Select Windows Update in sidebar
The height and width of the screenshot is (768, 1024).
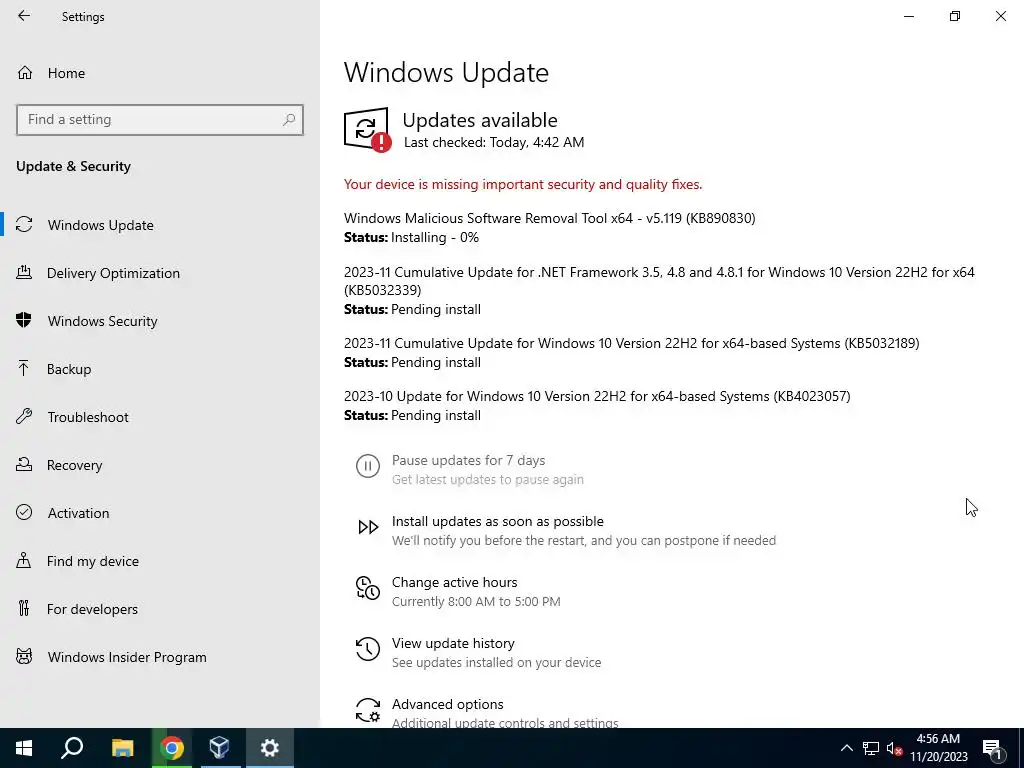coord(160,225)
